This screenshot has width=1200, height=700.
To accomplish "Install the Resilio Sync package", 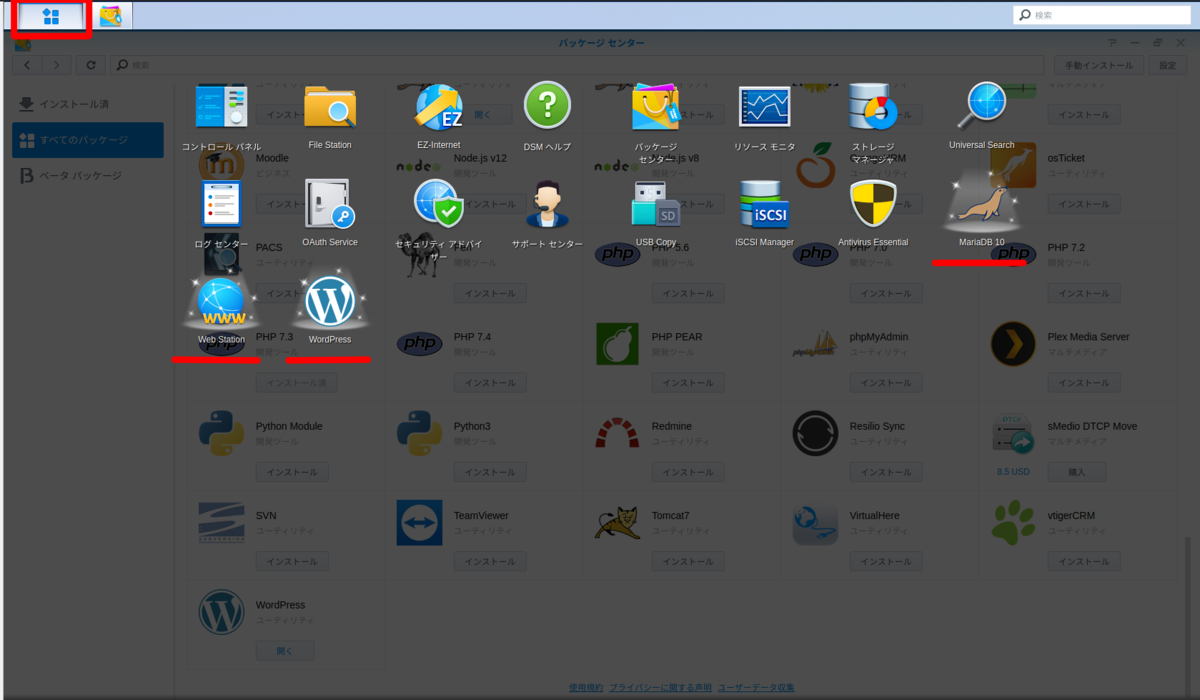I will (886, 472).
